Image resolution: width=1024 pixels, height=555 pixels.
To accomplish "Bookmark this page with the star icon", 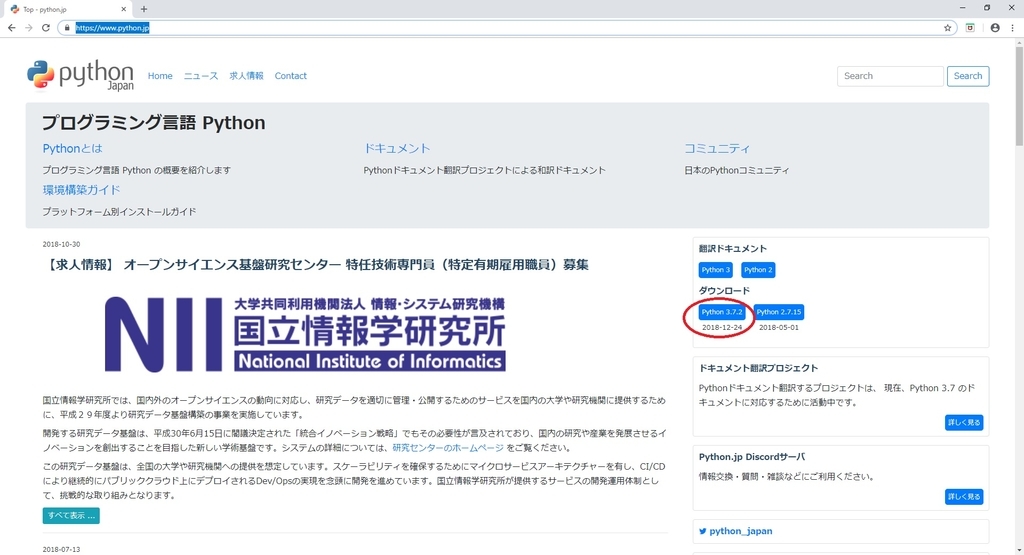I will click(948, 28).
